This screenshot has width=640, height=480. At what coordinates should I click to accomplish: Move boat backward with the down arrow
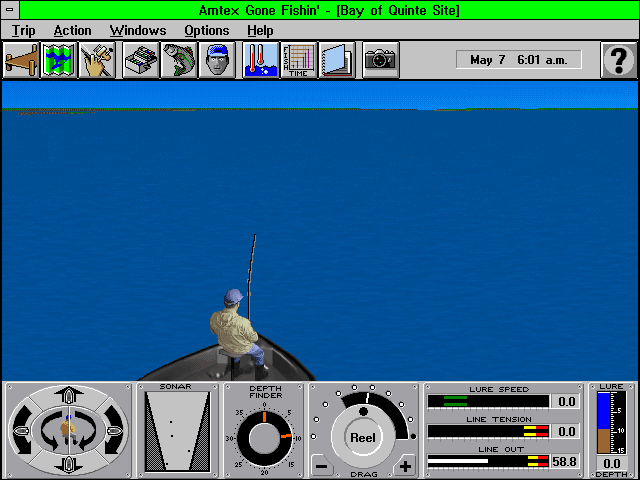[68, 464]
